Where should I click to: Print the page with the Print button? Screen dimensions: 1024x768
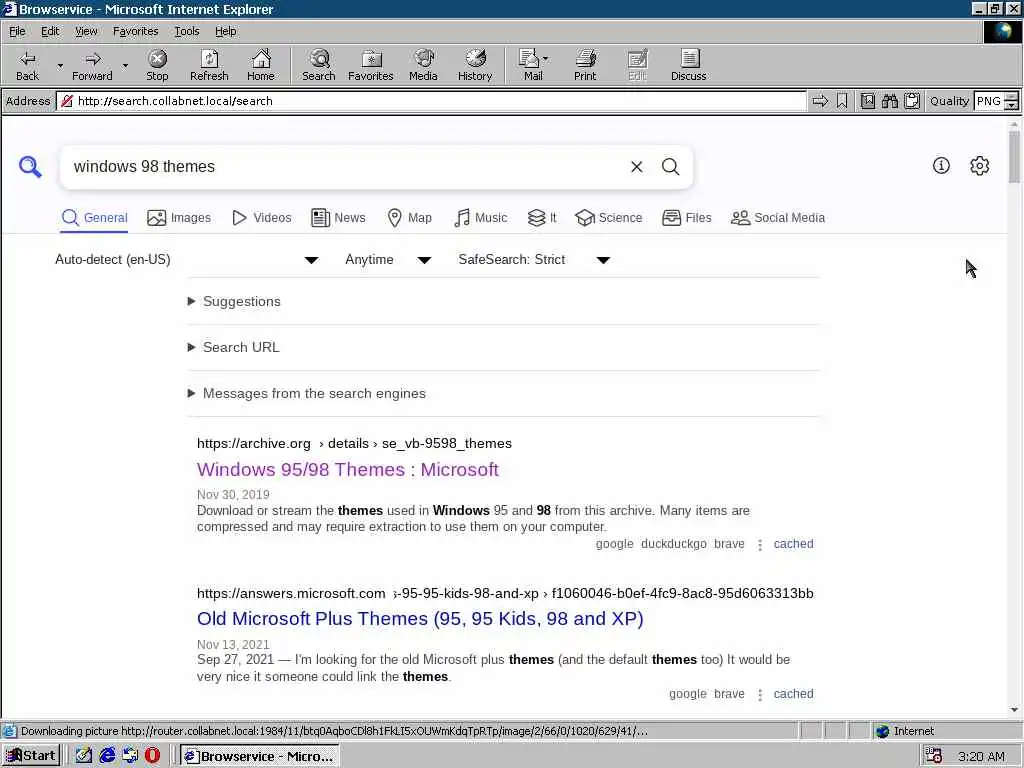[x=585, y=65]
